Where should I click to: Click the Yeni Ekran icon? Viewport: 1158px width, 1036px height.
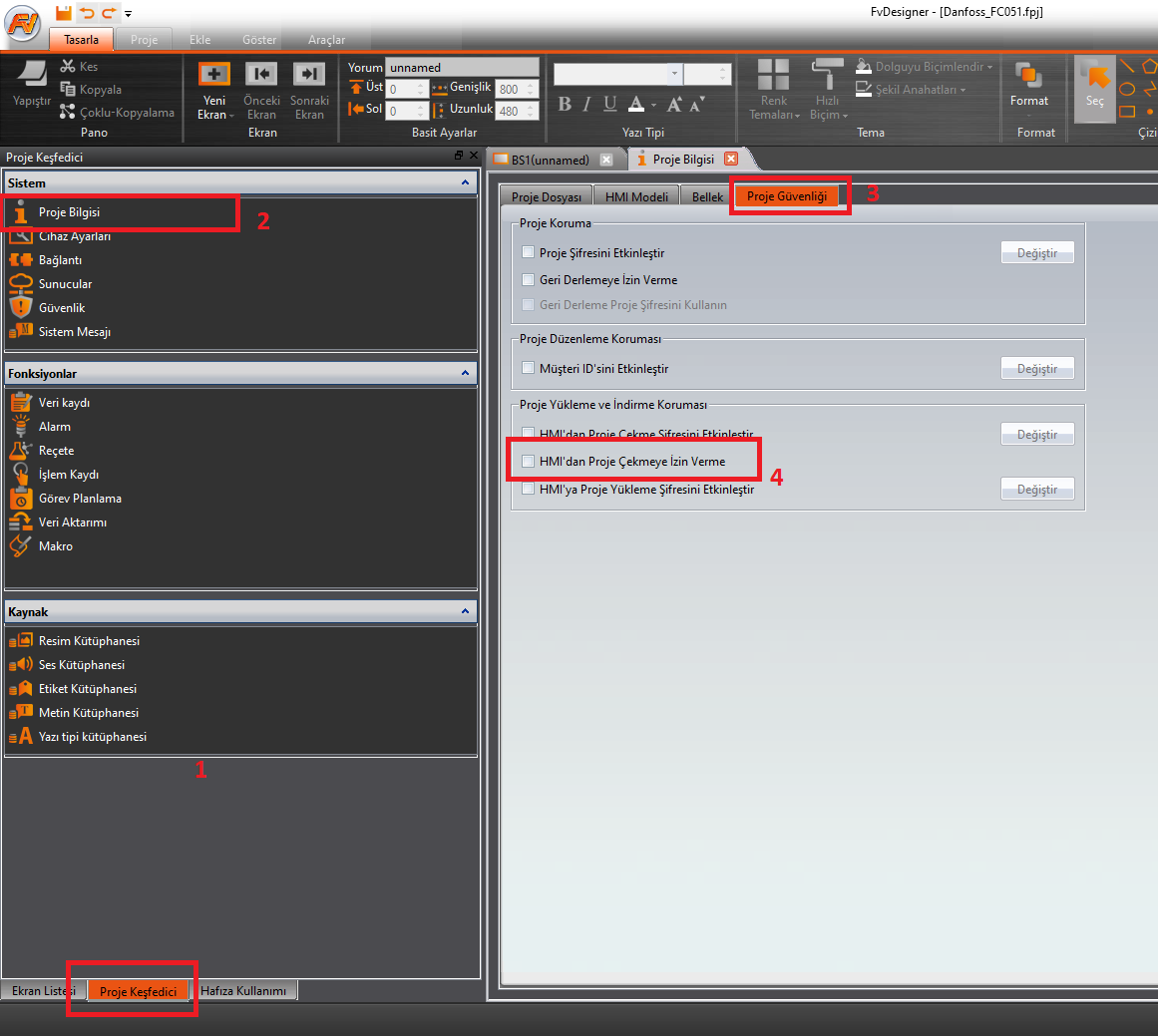(x=213, y=75)
